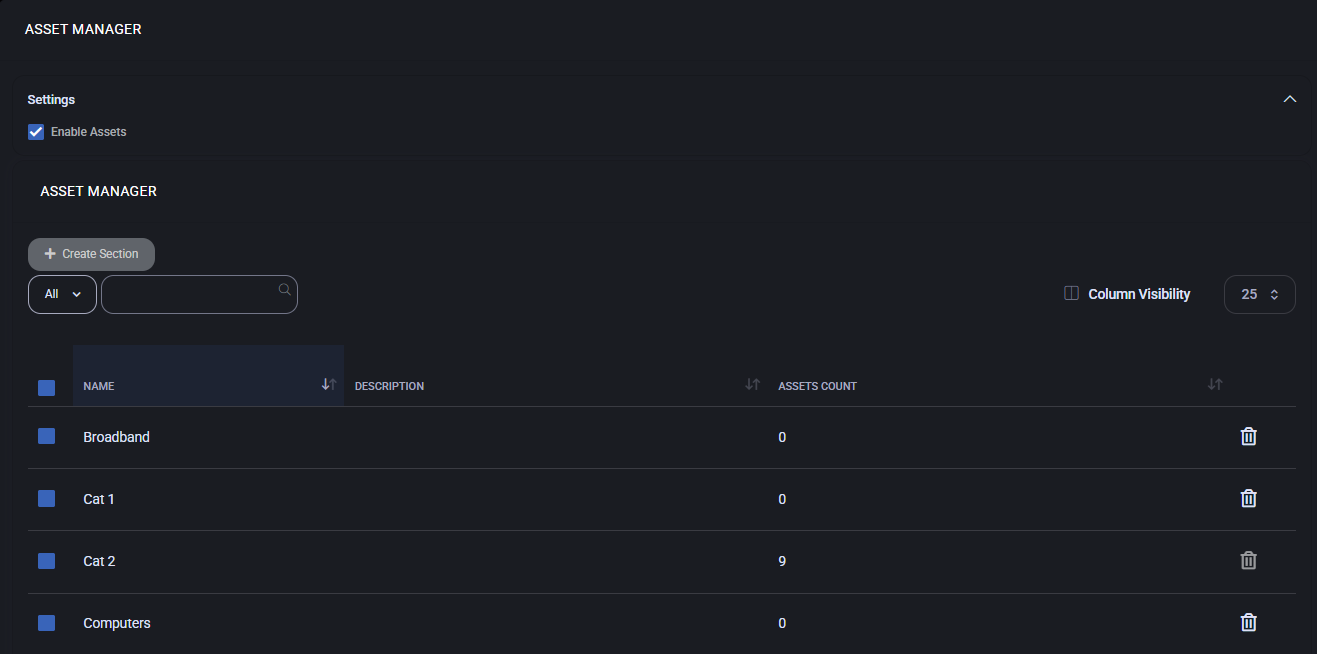Tick the checkbox beside Cat 2
The width and height of the screenshot is (1317, 654).
tap(46, 561)
